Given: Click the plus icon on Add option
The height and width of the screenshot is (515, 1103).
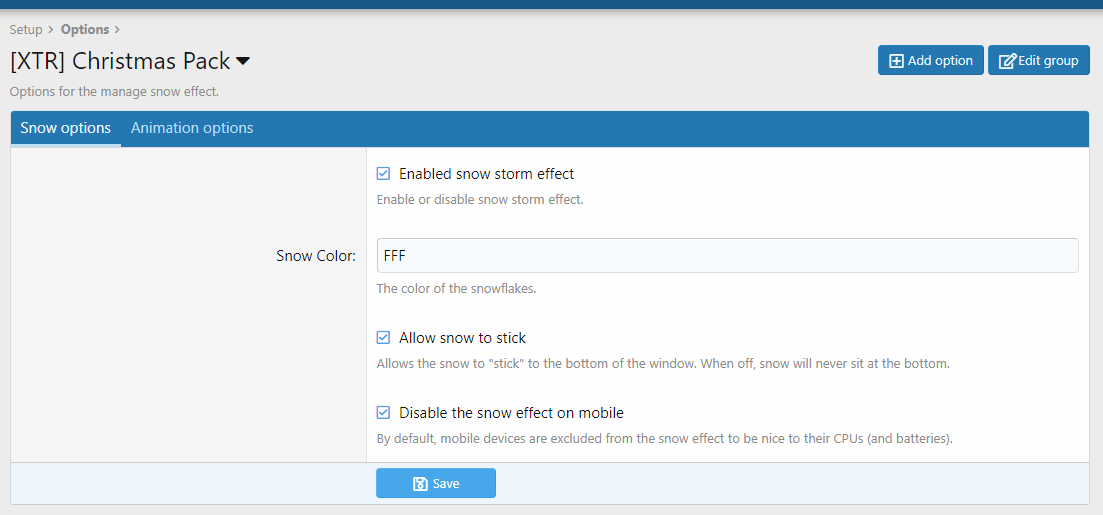Looking at the screenshot, I should coord(896,61).
